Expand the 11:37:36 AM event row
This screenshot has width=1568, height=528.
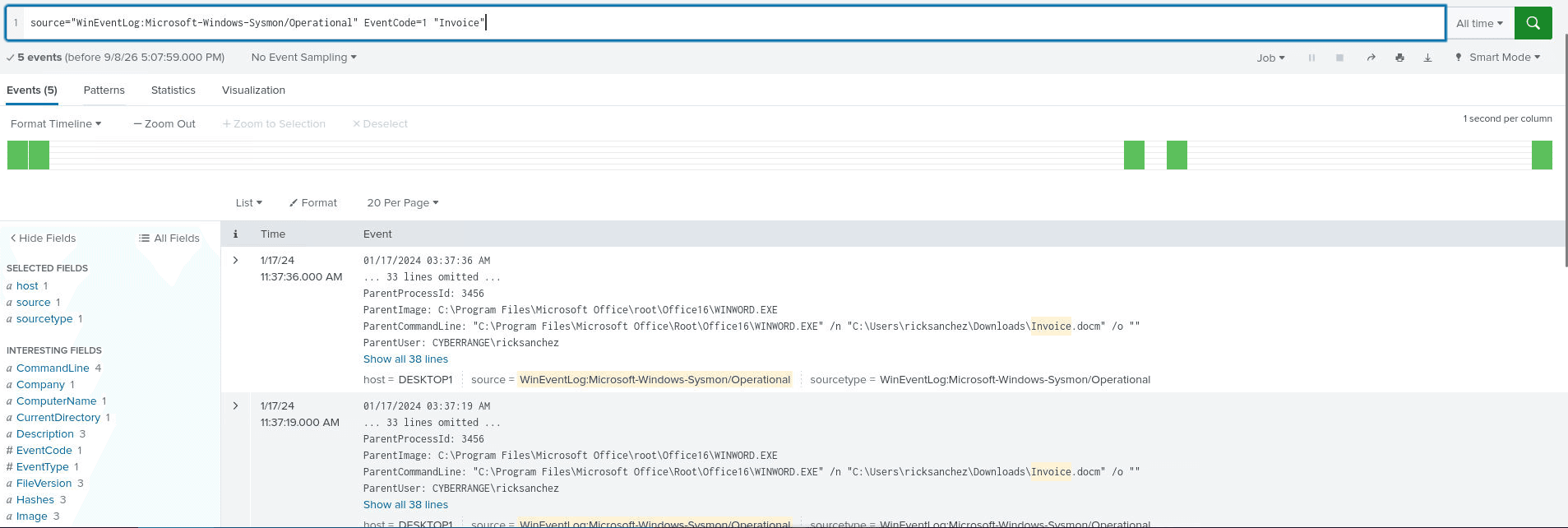coord(235,260)
